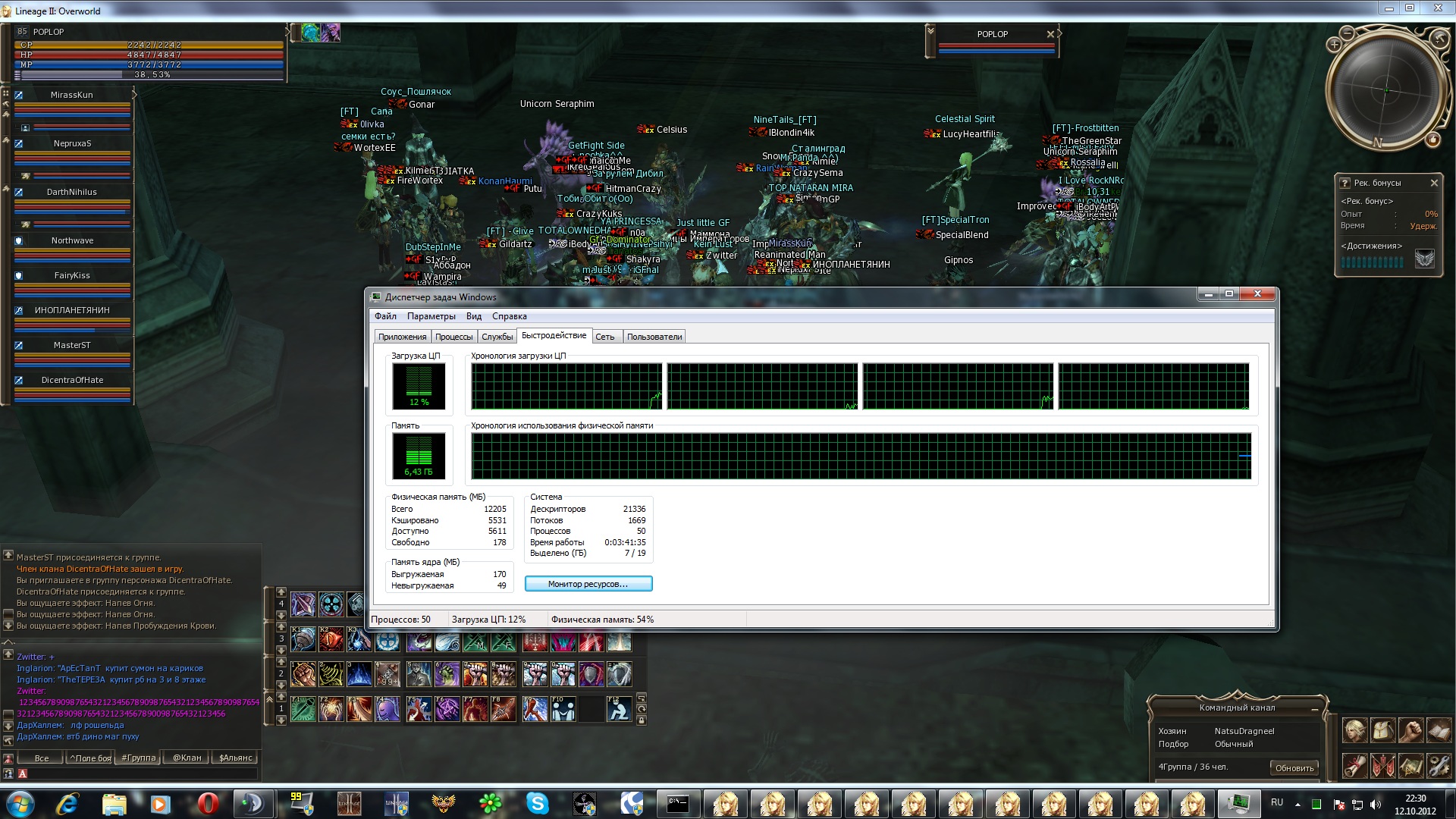The width and height of the screenshot is (1456, 819).
Task: Zoom out the minimap with minus button
Action: pos(1348,33)
